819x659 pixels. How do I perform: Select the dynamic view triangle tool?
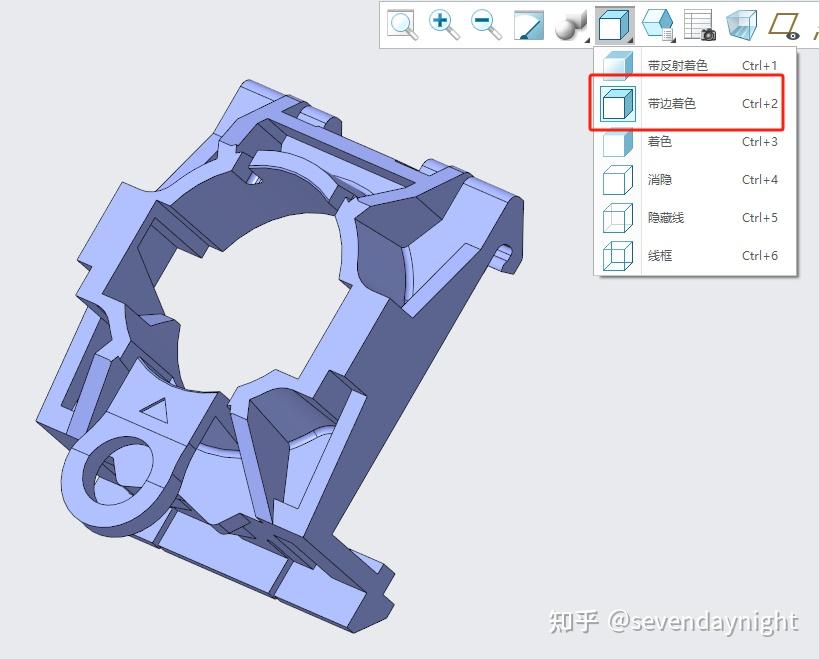pyautogui.click(x=527, y=25)
